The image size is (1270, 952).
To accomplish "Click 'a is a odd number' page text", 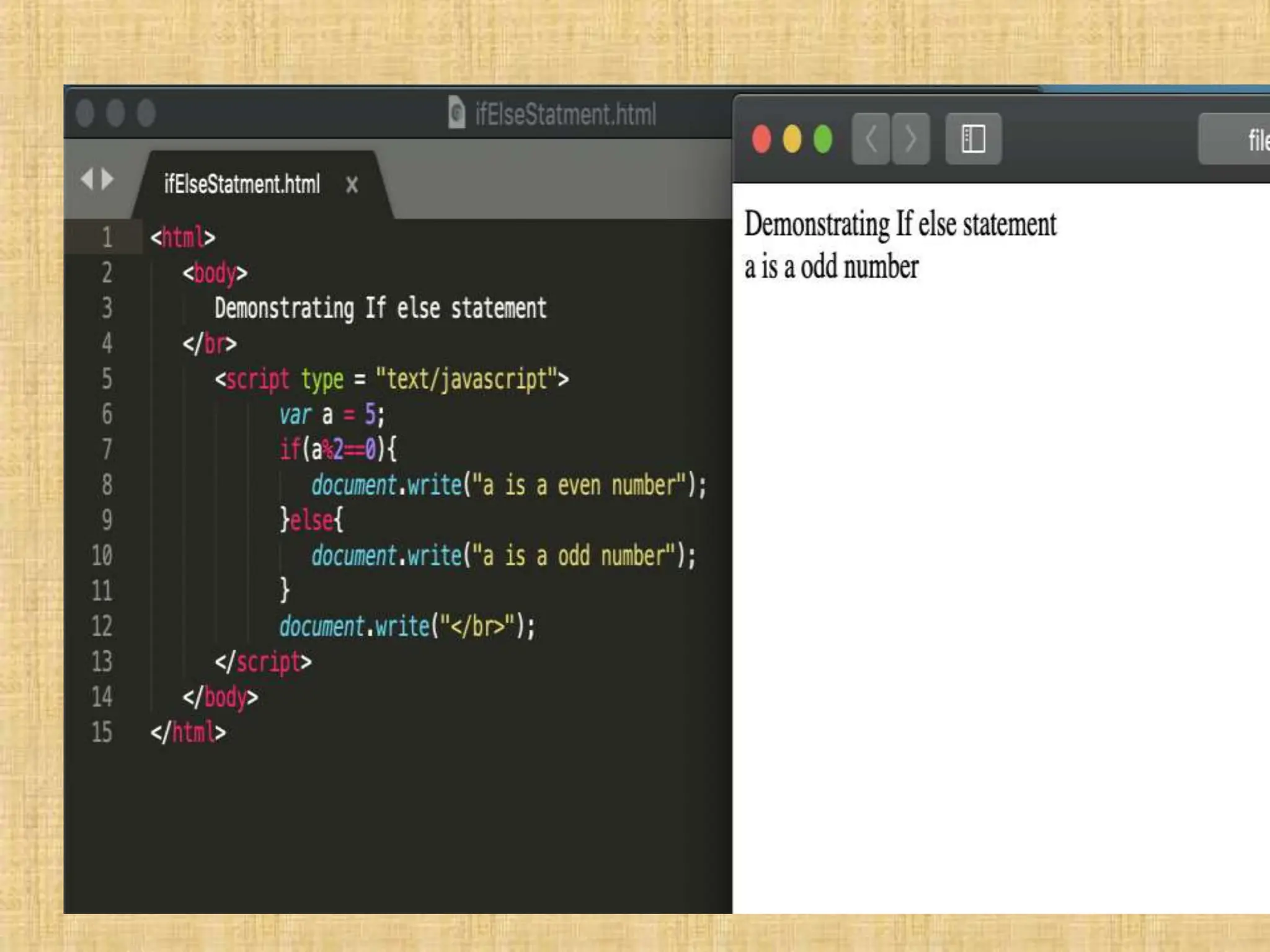I will click(831, 267).
